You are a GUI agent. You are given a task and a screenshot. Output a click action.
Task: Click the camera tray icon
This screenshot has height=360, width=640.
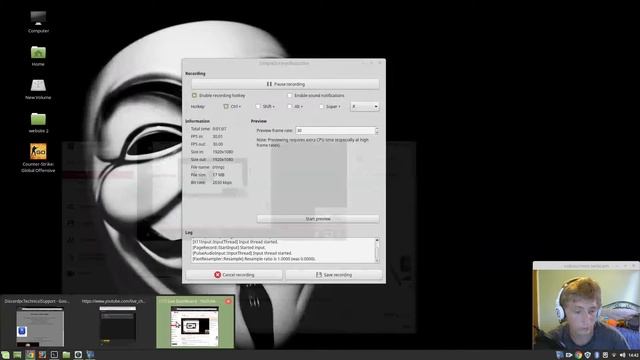[x=569, y=355]
